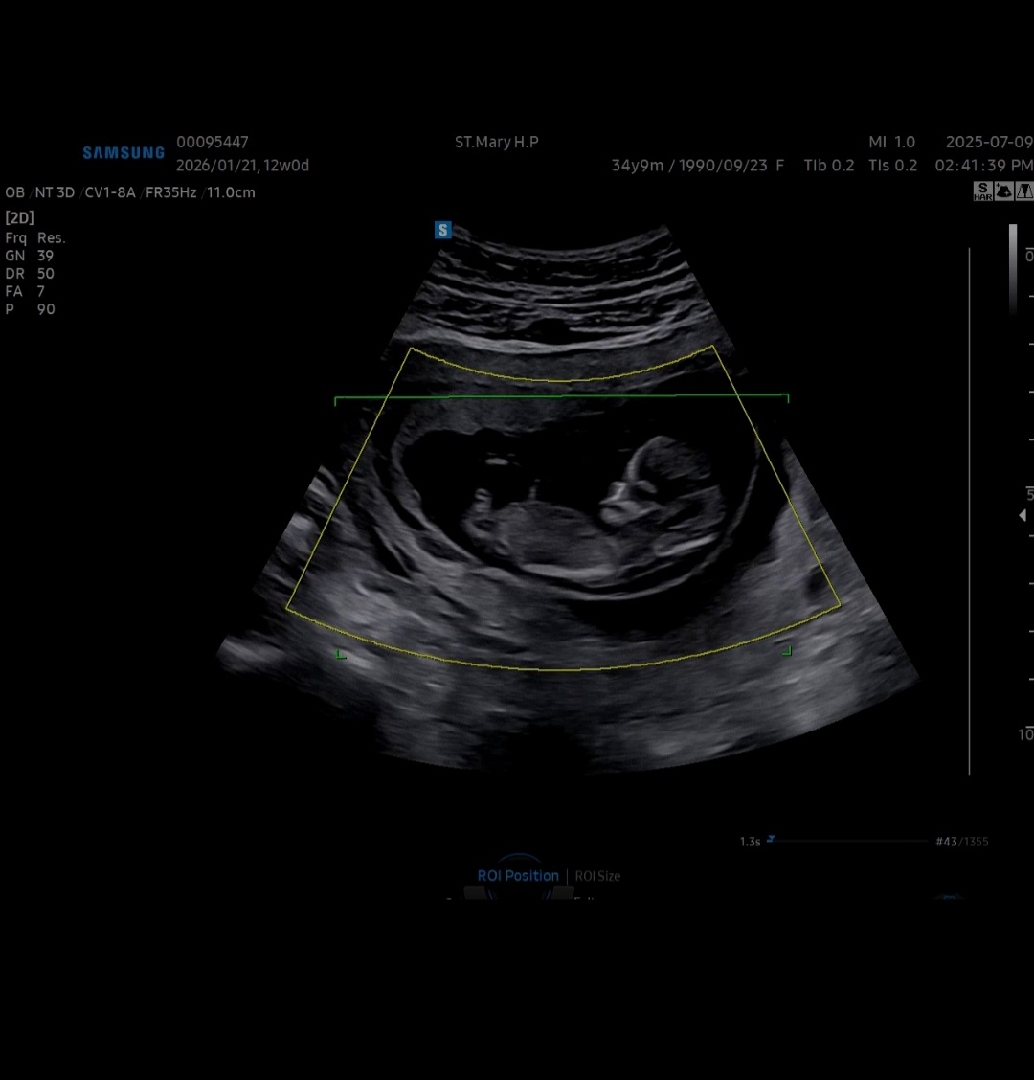Click the Samsung logo
1034x1080 pixels.
(124, 153)
